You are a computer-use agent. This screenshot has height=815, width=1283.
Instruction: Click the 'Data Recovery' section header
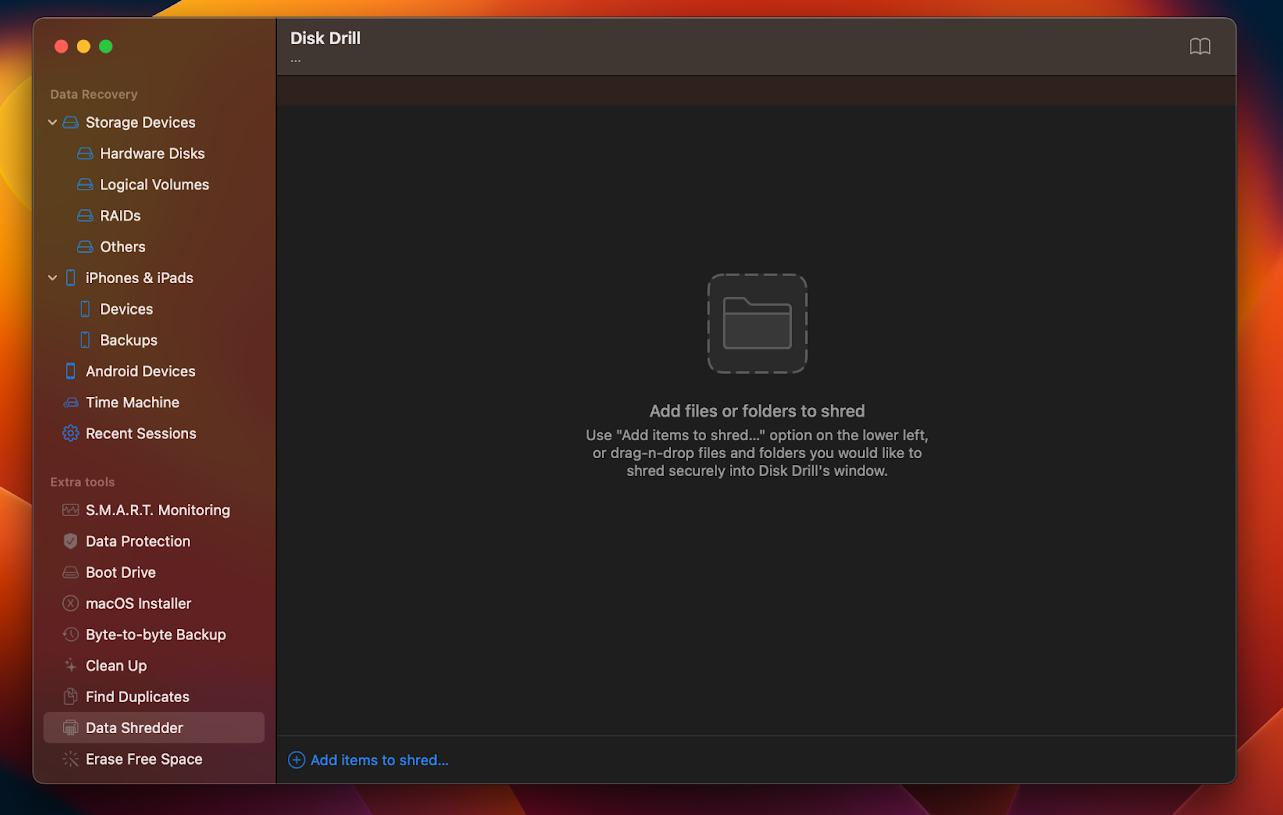[94, 94]
